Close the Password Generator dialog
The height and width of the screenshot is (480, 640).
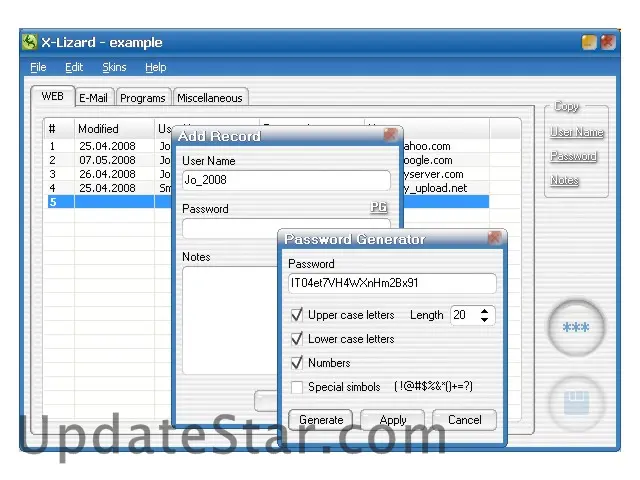pyautogui.click(x=494, y=238)
